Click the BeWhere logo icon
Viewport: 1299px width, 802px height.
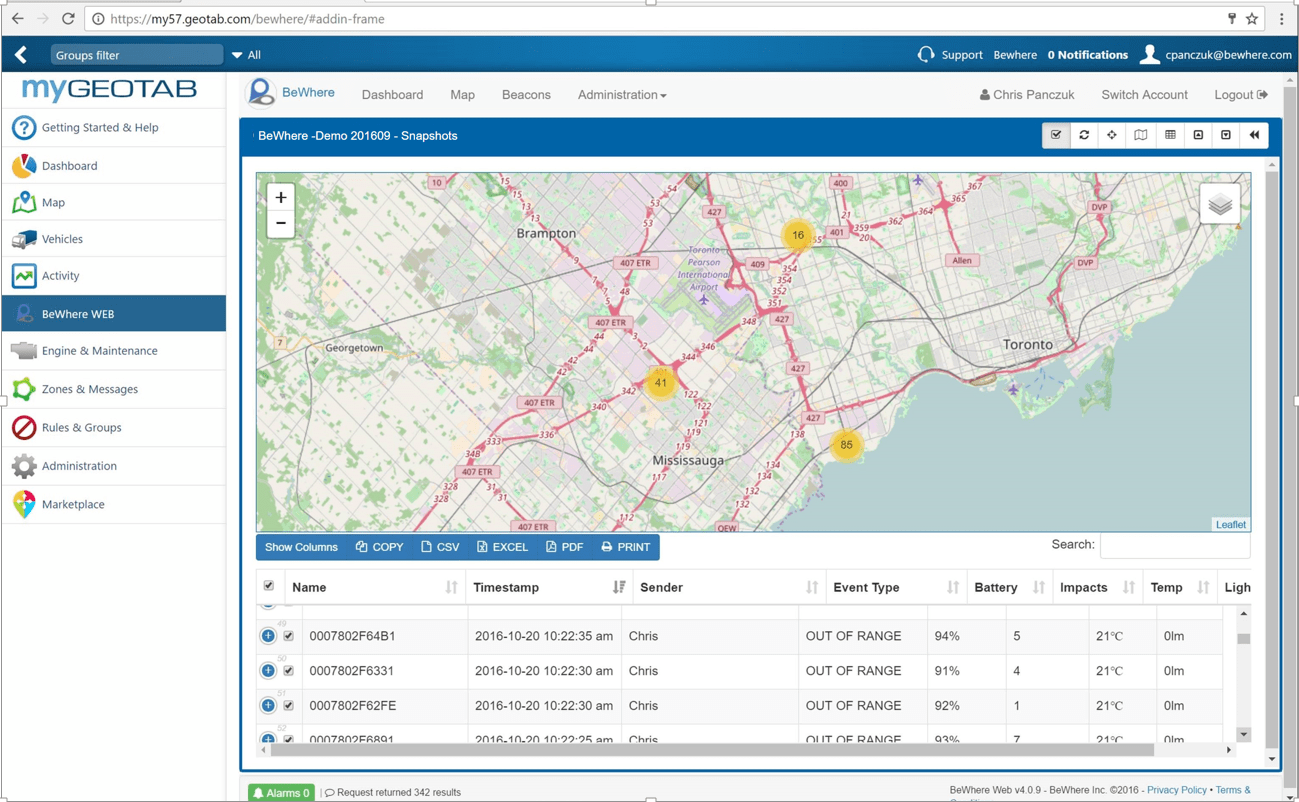tap(260, 92)
